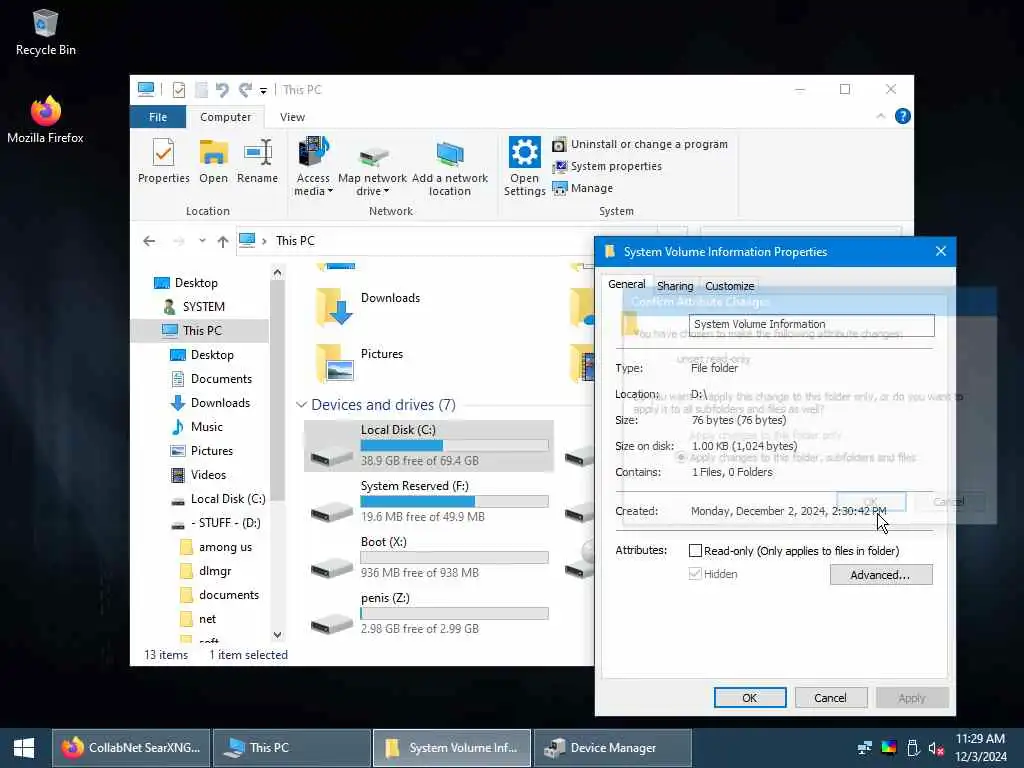Select the Local Disk (C:) drive tile

pyautogui.click(x=428, y=446)
